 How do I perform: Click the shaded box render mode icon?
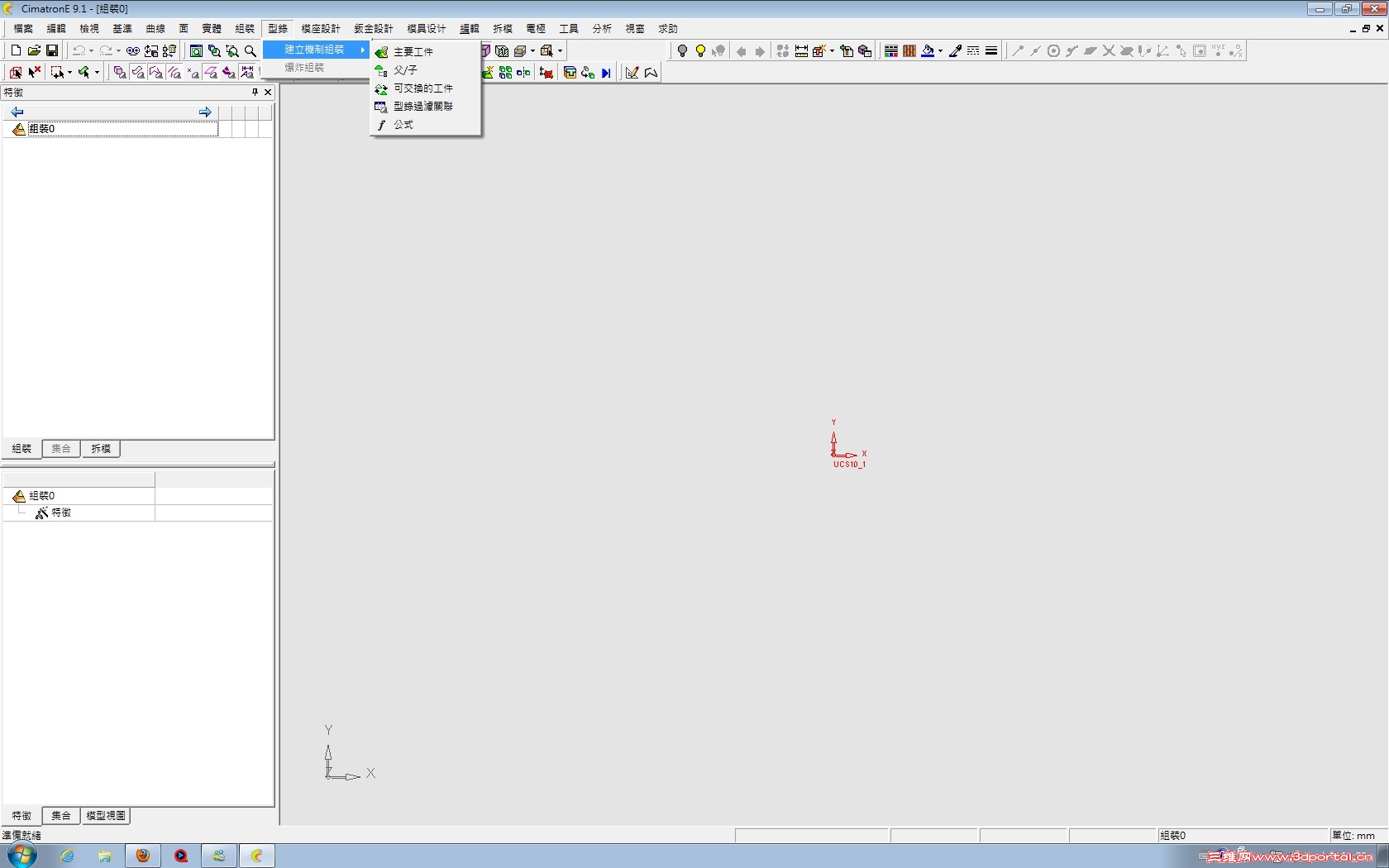pyautogui.click(x=520, y=50)
